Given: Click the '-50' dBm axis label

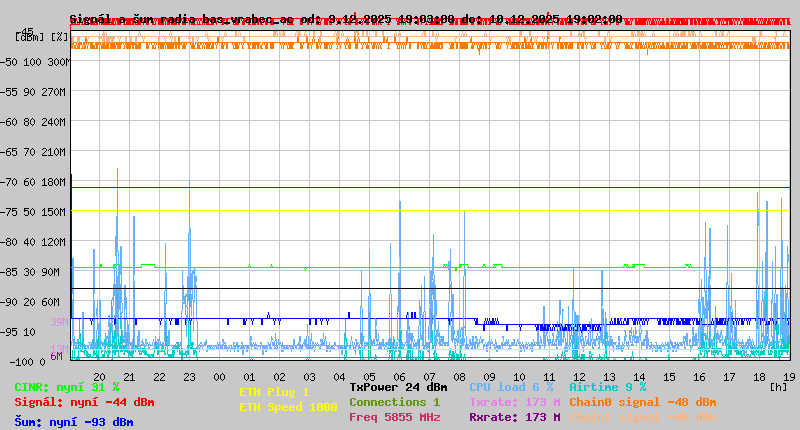Looking at the screenshot, I should coord(9,62).
